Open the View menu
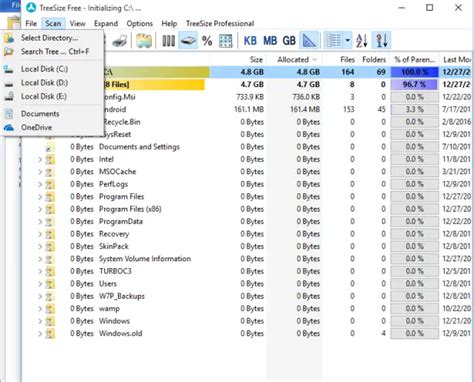 [77, 24]
